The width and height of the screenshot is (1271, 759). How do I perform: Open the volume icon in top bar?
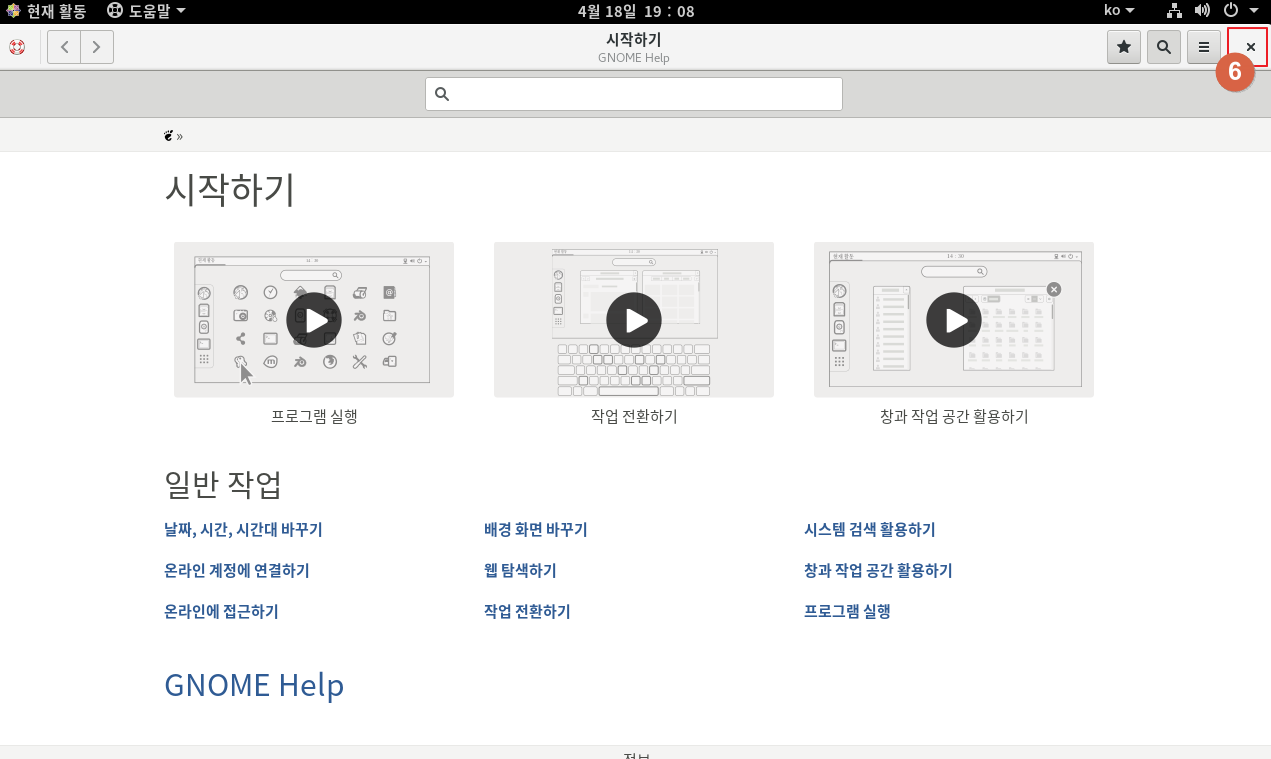tap(1203, 11)
